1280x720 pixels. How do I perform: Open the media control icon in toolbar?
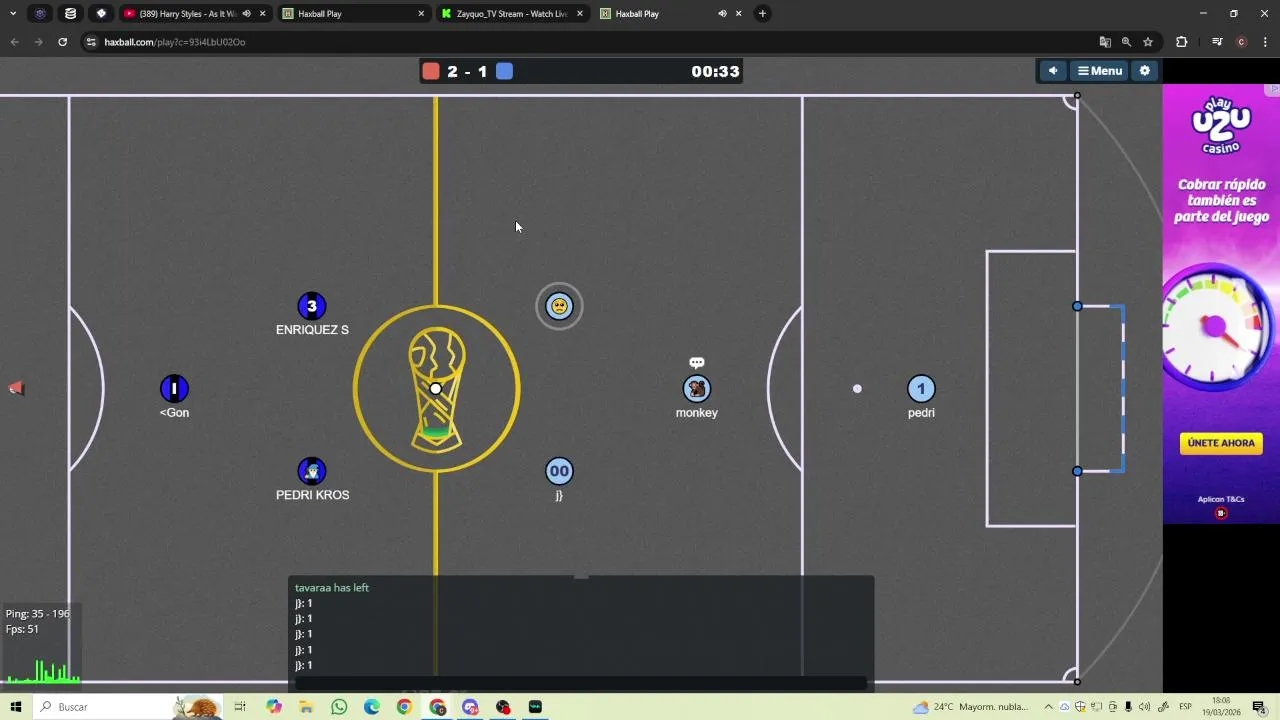(x=1217, y=42)
